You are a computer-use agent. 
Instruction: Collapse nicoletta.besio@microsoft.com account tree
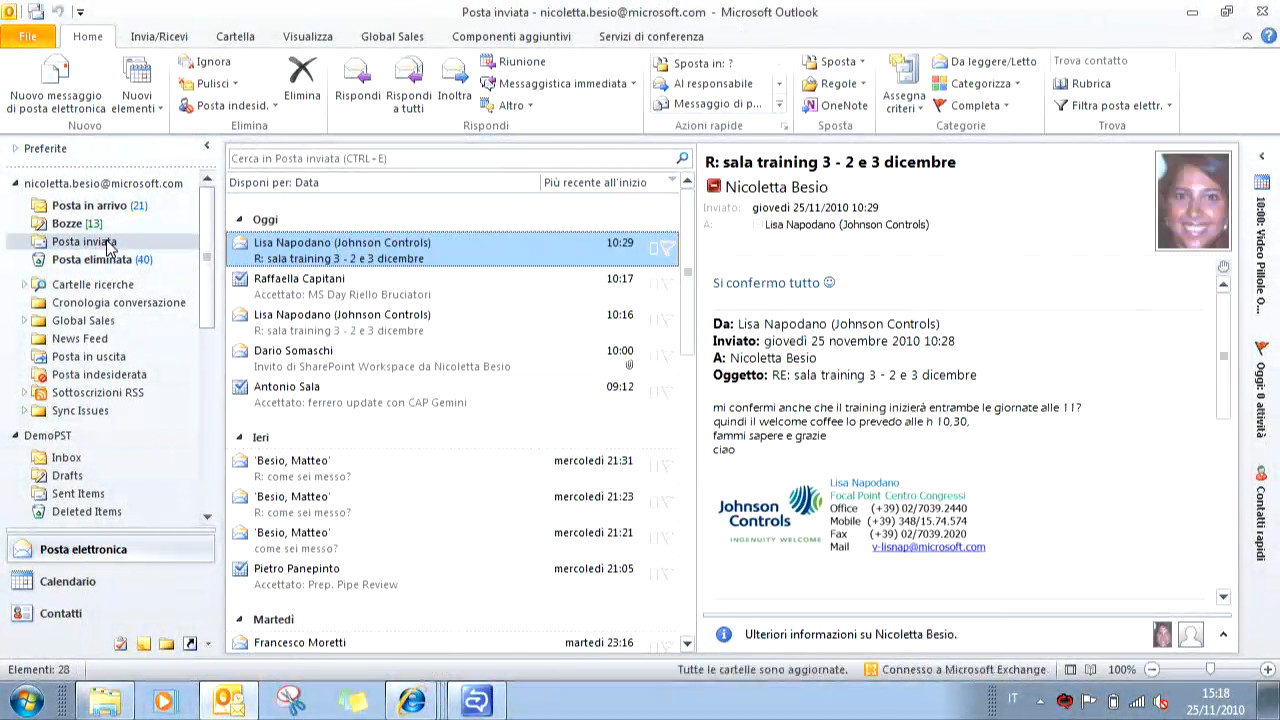(x=15, y=183)
